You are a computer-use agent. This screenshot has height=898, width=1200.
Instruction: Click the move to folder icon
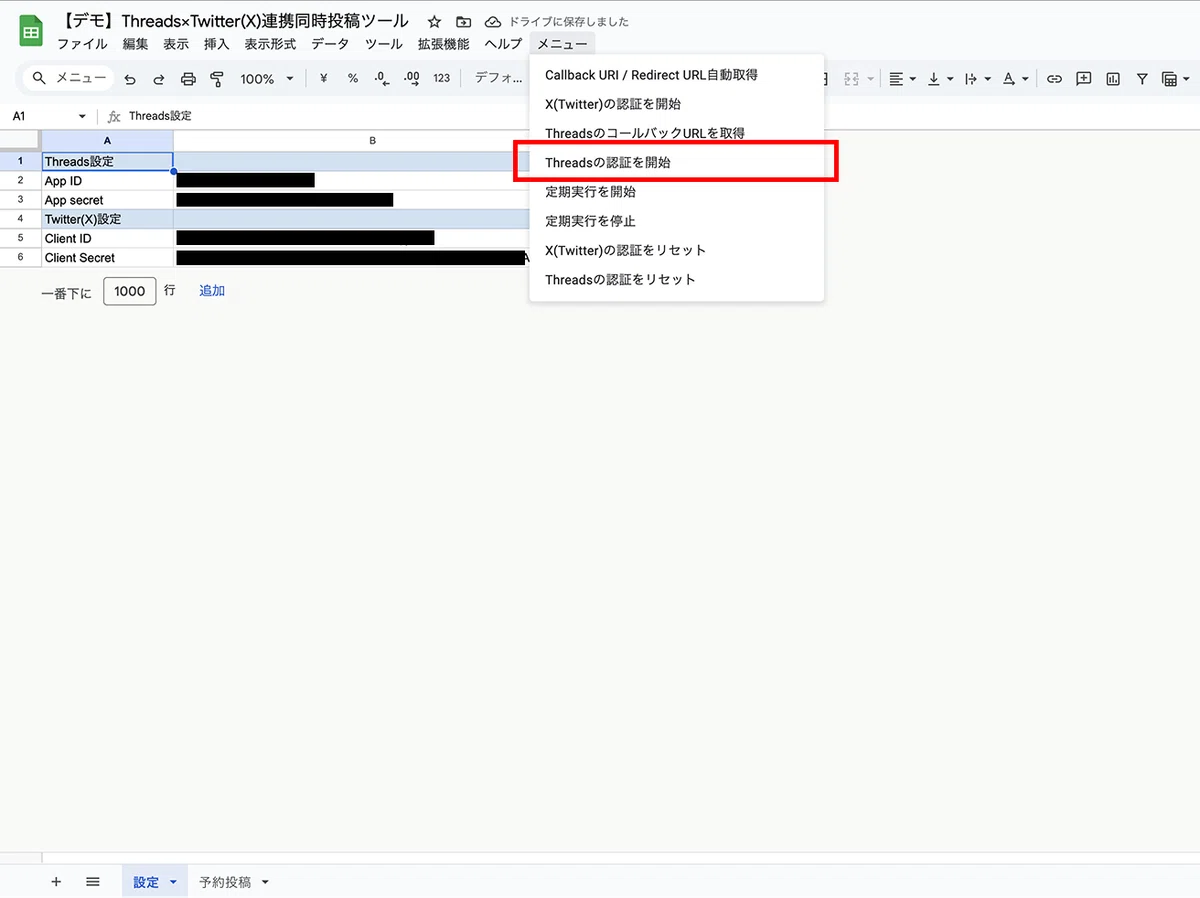click(463, 22)
